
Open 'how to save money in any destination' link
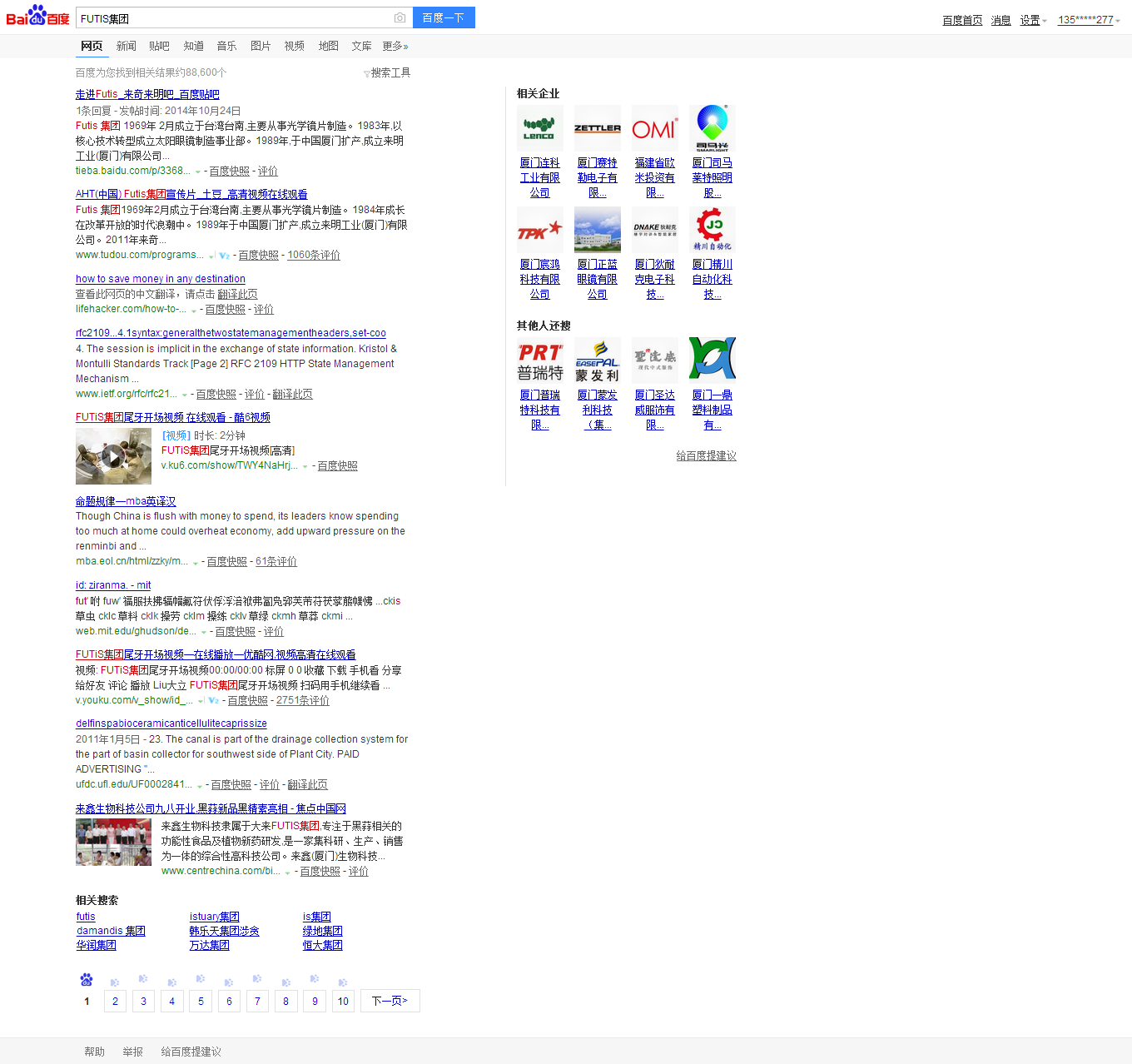[161, 279]
